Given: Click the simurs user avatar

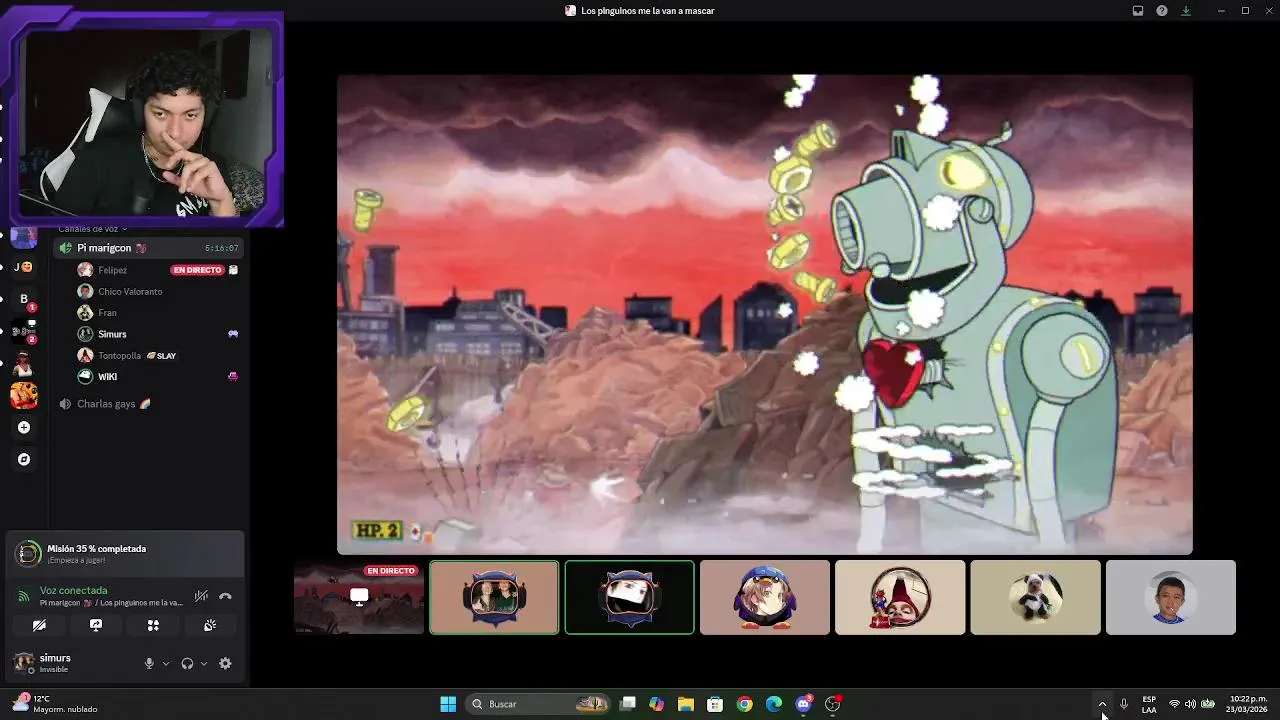Looking at the screenshot, I should (23, 662).
